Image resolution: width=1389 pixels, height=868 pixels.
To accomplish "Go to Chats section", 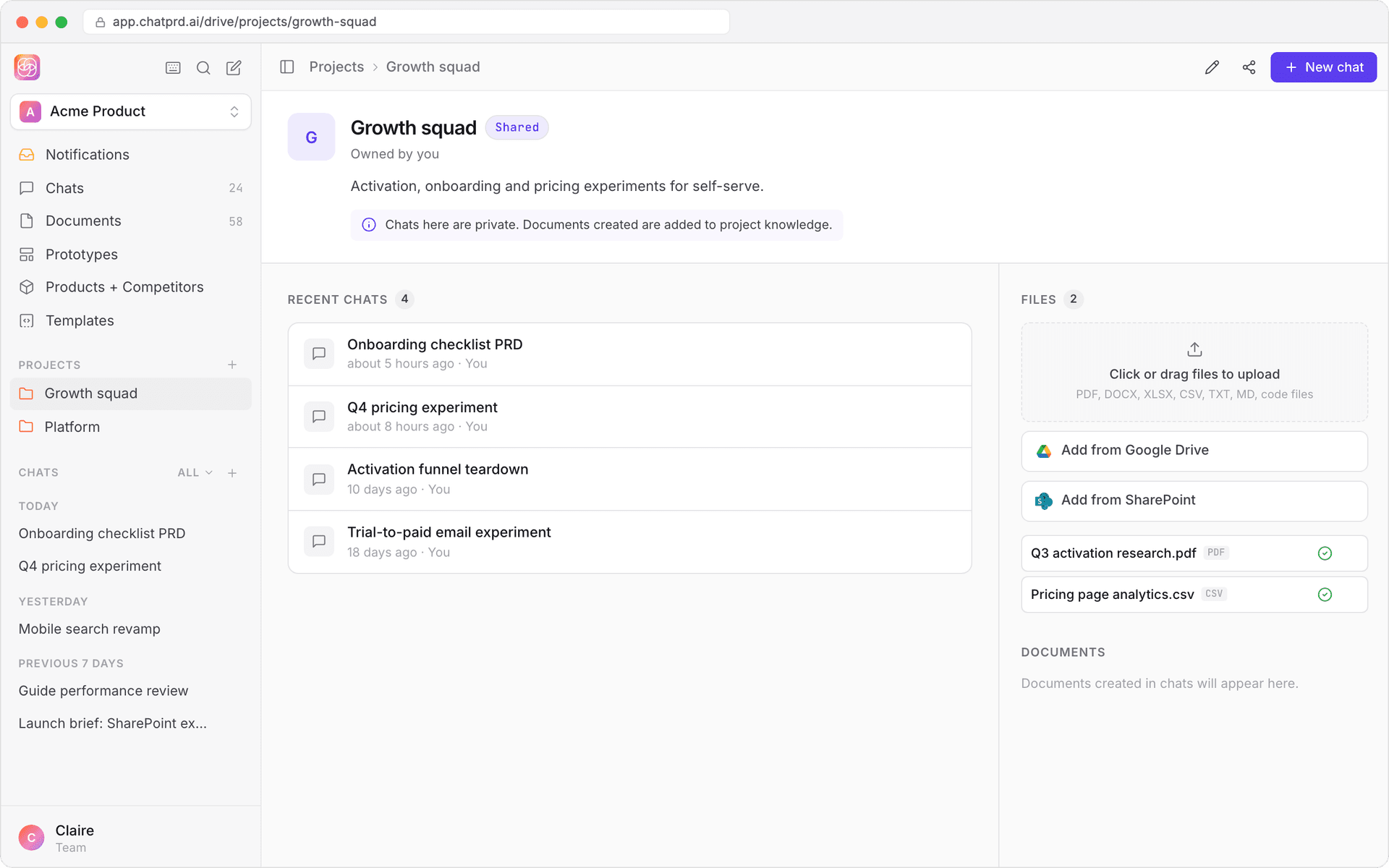I will 131,188.
